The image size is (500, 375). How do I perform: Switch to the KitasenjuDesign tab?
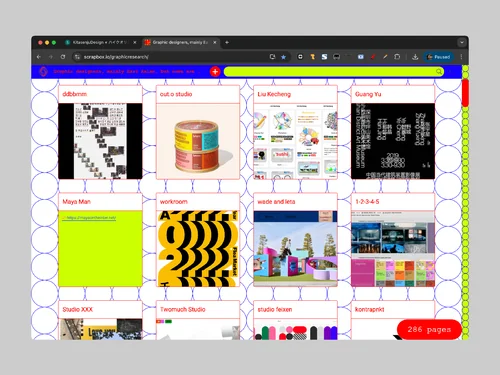[101, 42]
